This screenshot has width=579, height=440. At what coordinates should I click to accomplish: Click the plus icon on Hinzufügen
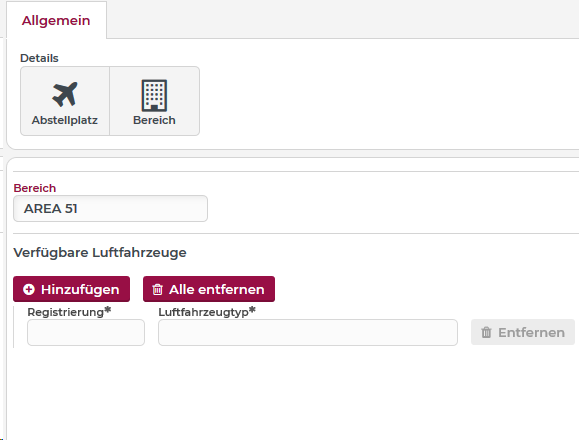(29, 289)
